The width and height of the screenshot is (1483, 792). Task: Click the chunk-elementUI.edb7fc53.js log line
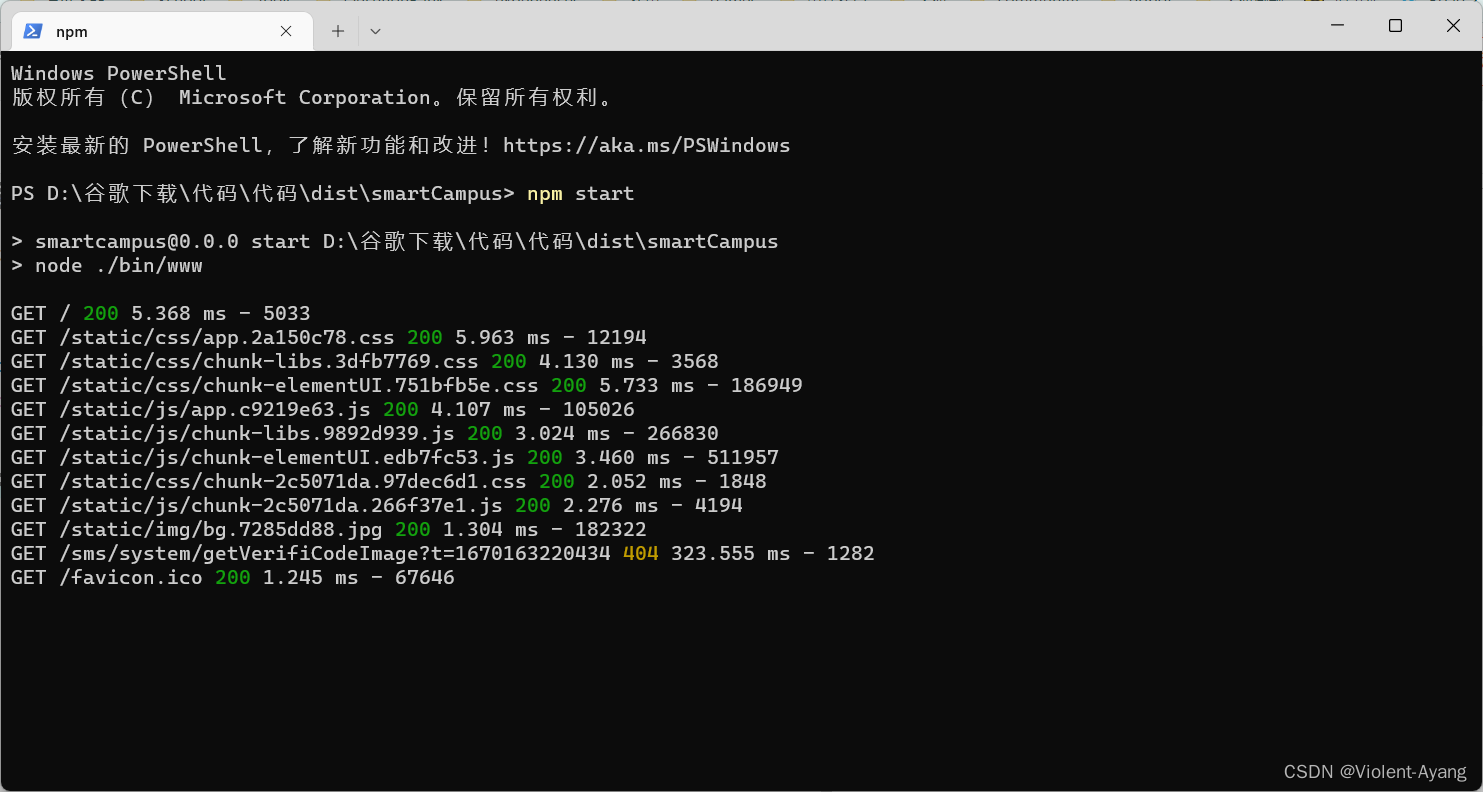395,457
